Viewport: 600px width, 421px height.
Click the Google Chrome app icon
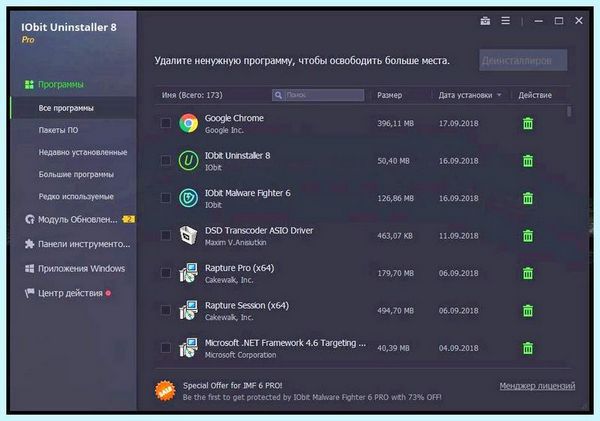[x=189, y=123]
